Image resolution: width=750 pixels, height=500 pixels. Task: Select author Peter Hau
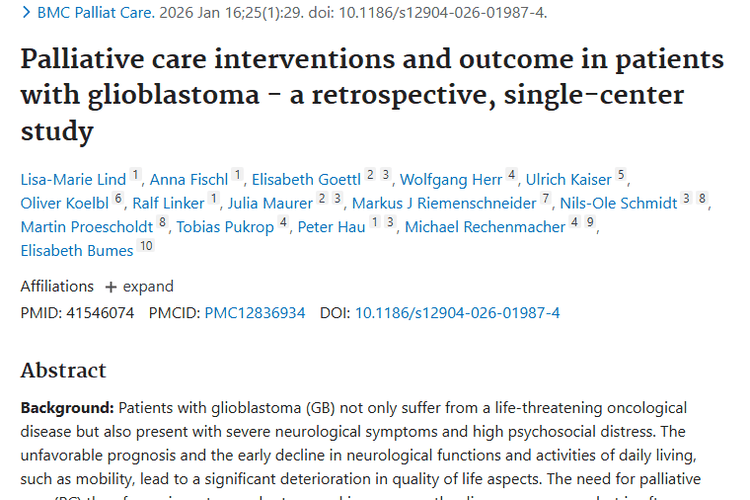[x=332, y=227]
